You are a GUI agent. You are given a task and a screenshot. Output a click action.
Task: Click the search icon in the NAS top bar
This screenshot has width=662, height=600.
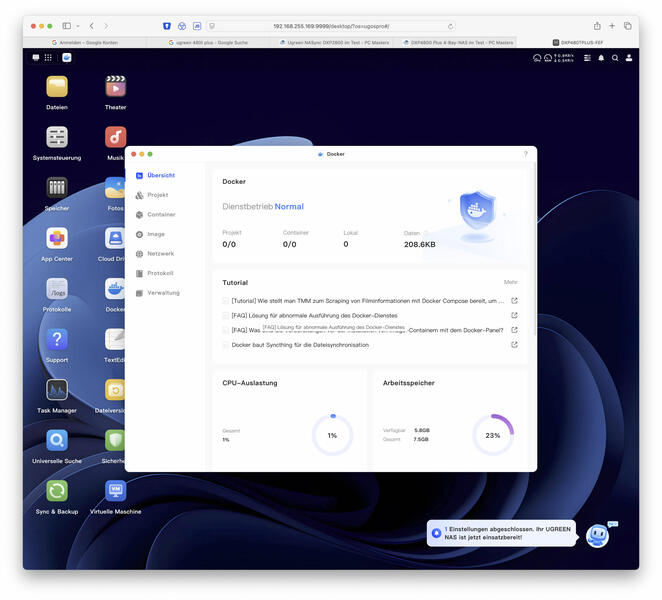pyautogui.click(x=615, y=58)
